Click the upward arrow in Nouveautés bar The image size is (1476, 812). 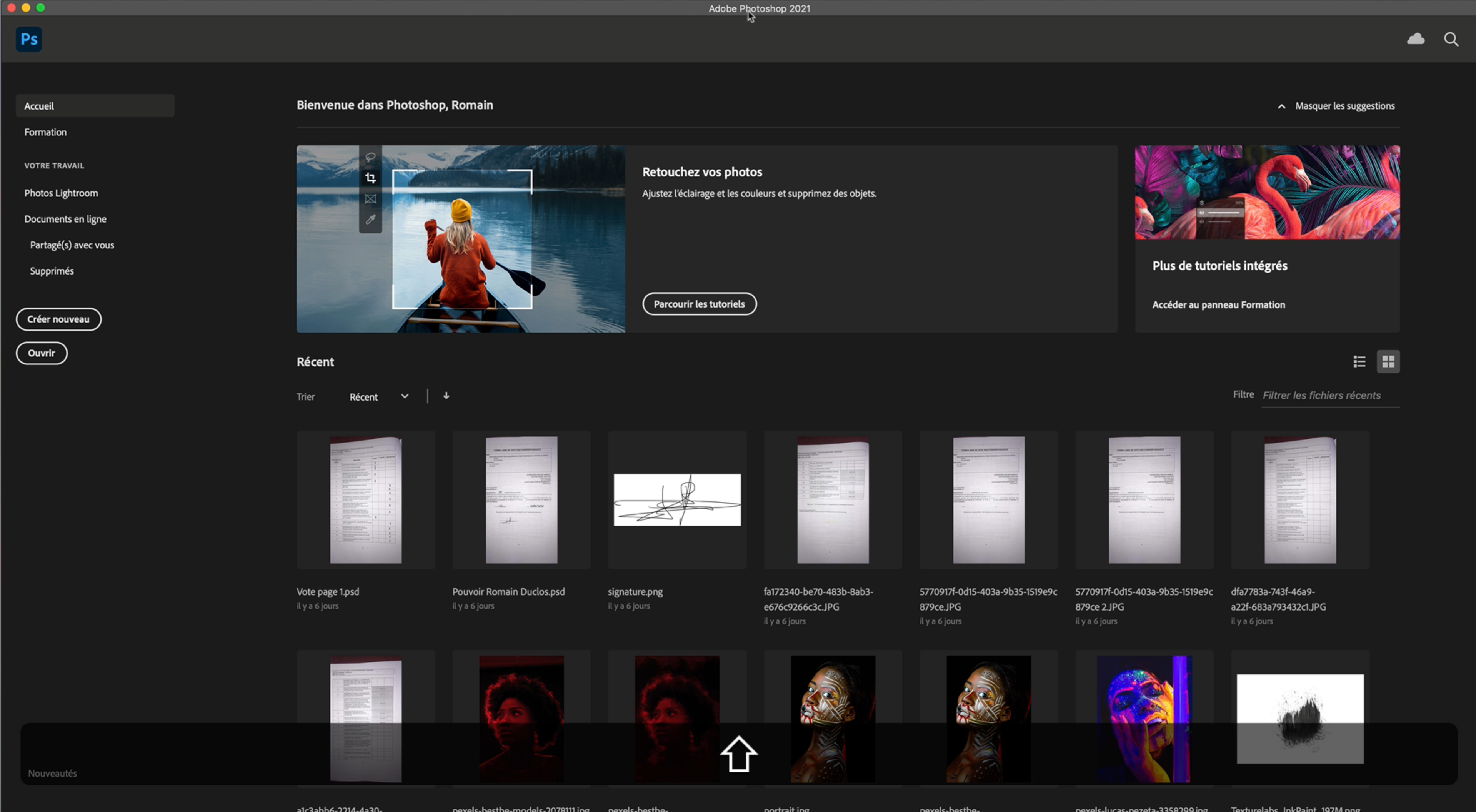pos(738,754)
